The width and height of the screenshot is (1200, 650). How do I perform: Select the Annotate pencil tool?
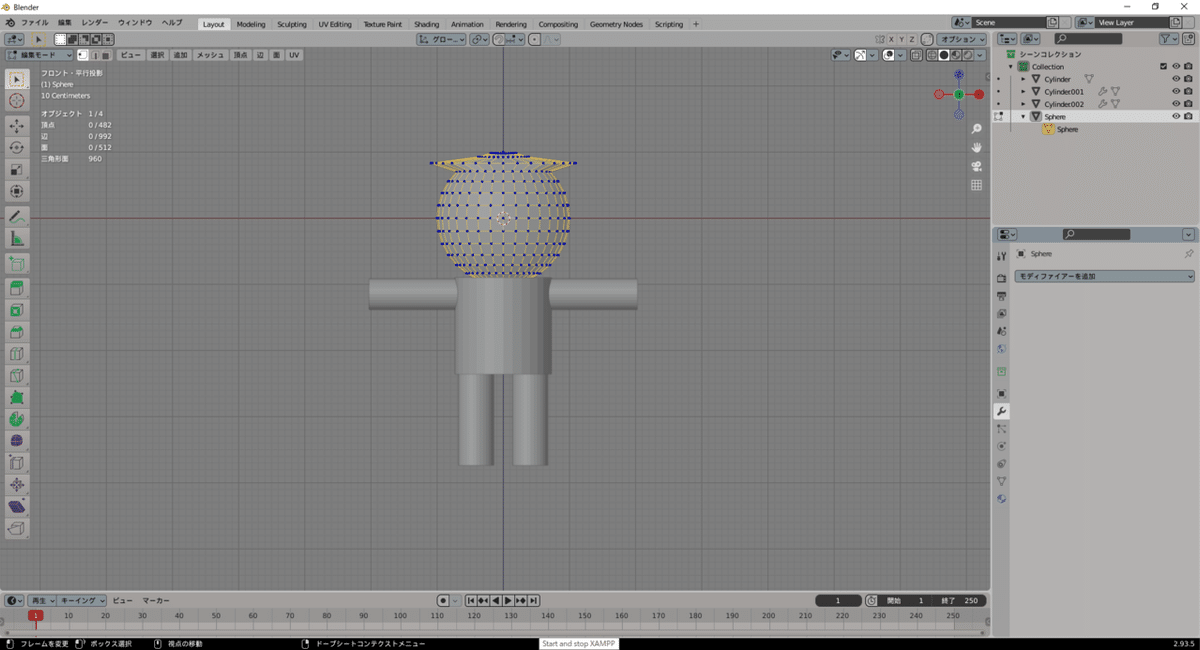pyautogui.click(x=17, y=216)
